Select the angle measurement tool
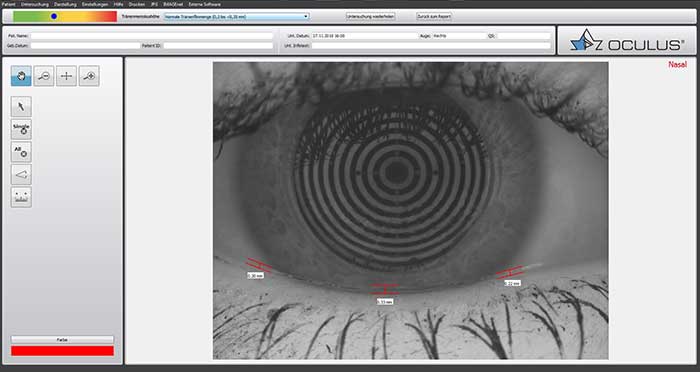 click(21, 175)
